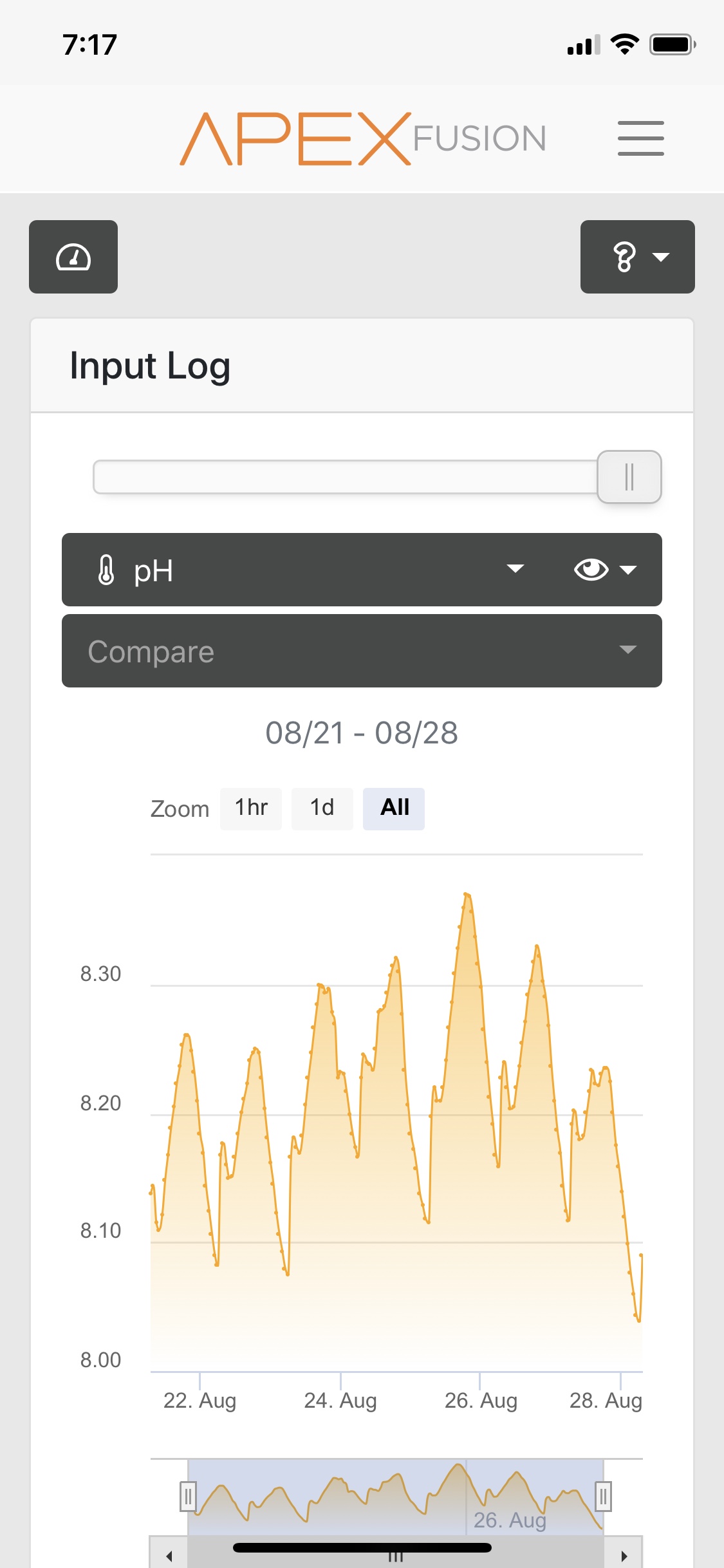
Task: Tap the Wi-Fi status icon
Action: [624, 44]
